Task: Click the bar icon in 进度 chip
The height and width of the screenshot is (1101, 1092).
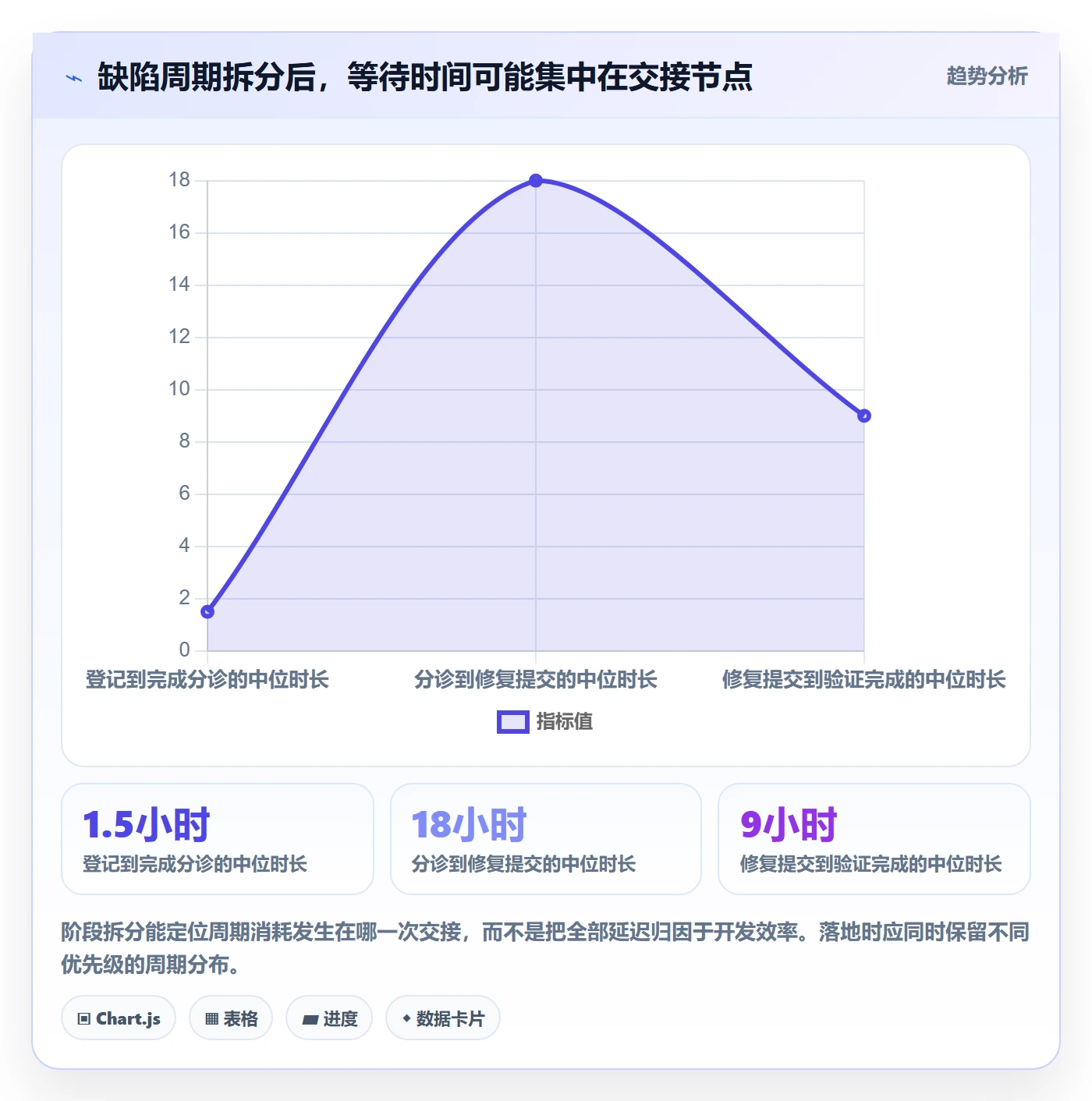Action: tap(310, 1019)
